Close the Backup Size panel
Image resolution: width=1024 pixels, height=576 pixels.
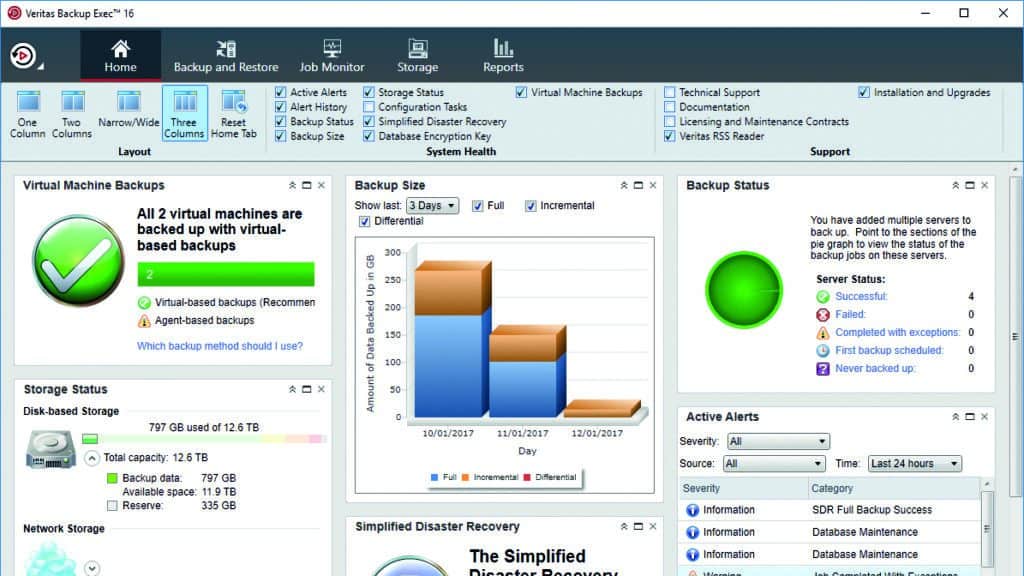point(653,185)
